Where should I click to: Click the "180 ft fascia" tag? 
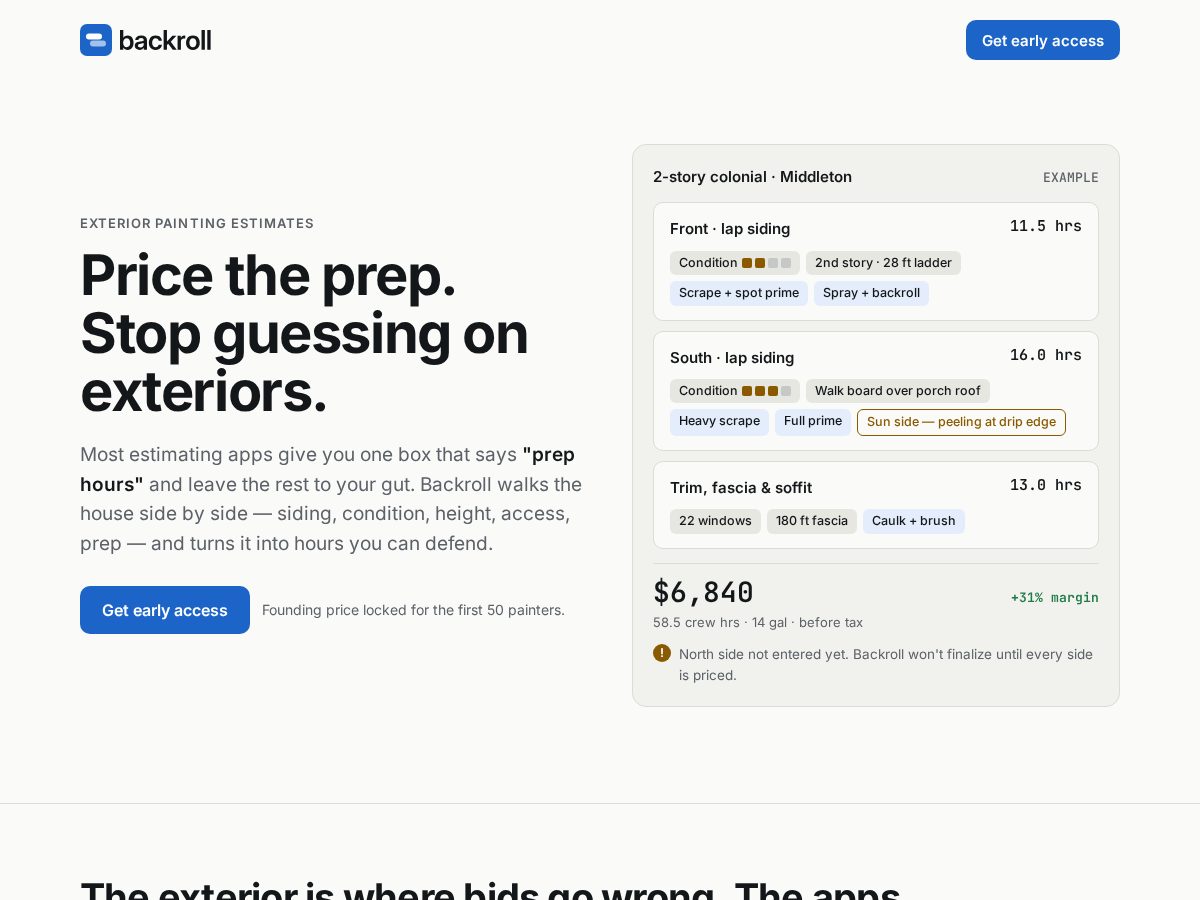click(x=812, y=521)
